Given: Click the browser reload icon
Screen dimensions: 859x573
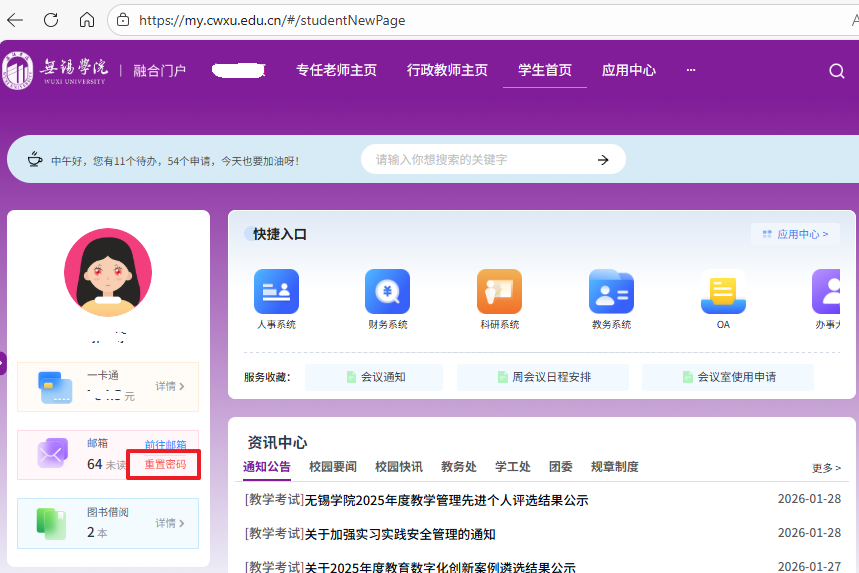Looking at the screenshot, I should (51, 20).
